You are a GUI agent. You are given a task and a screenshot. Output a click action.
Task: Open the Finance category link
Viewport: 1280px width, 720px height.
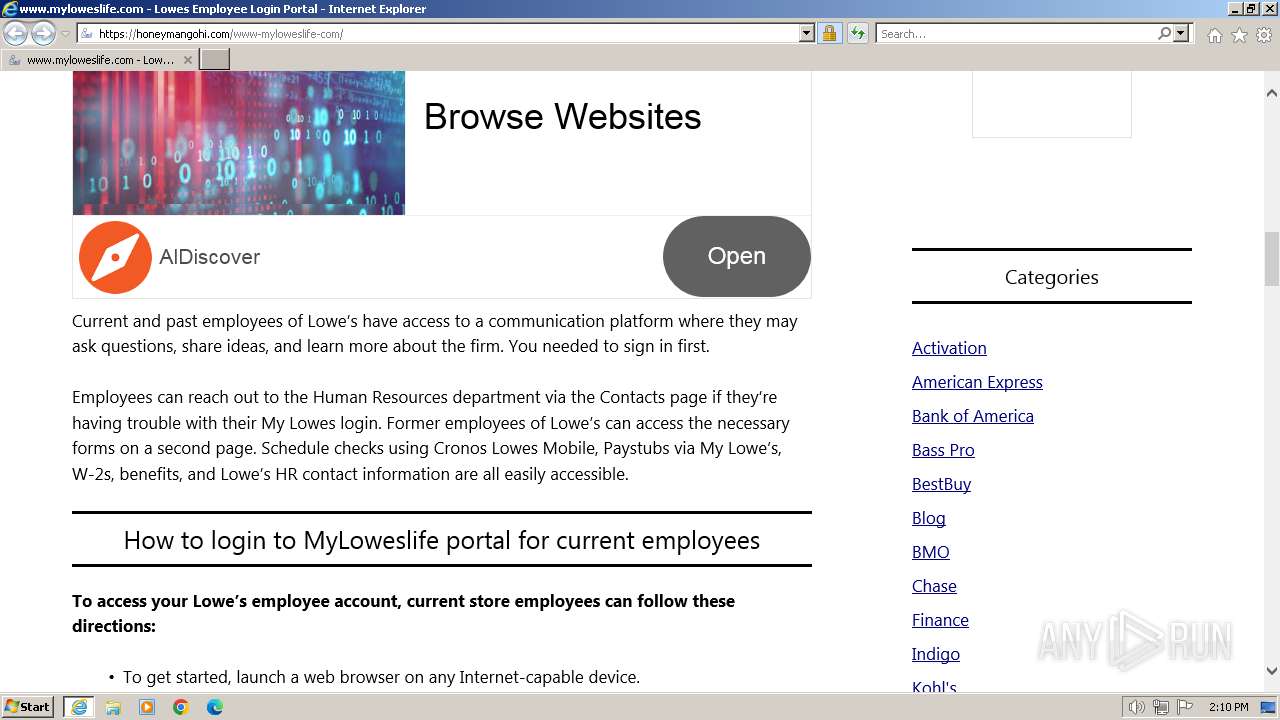pos(940,620)
